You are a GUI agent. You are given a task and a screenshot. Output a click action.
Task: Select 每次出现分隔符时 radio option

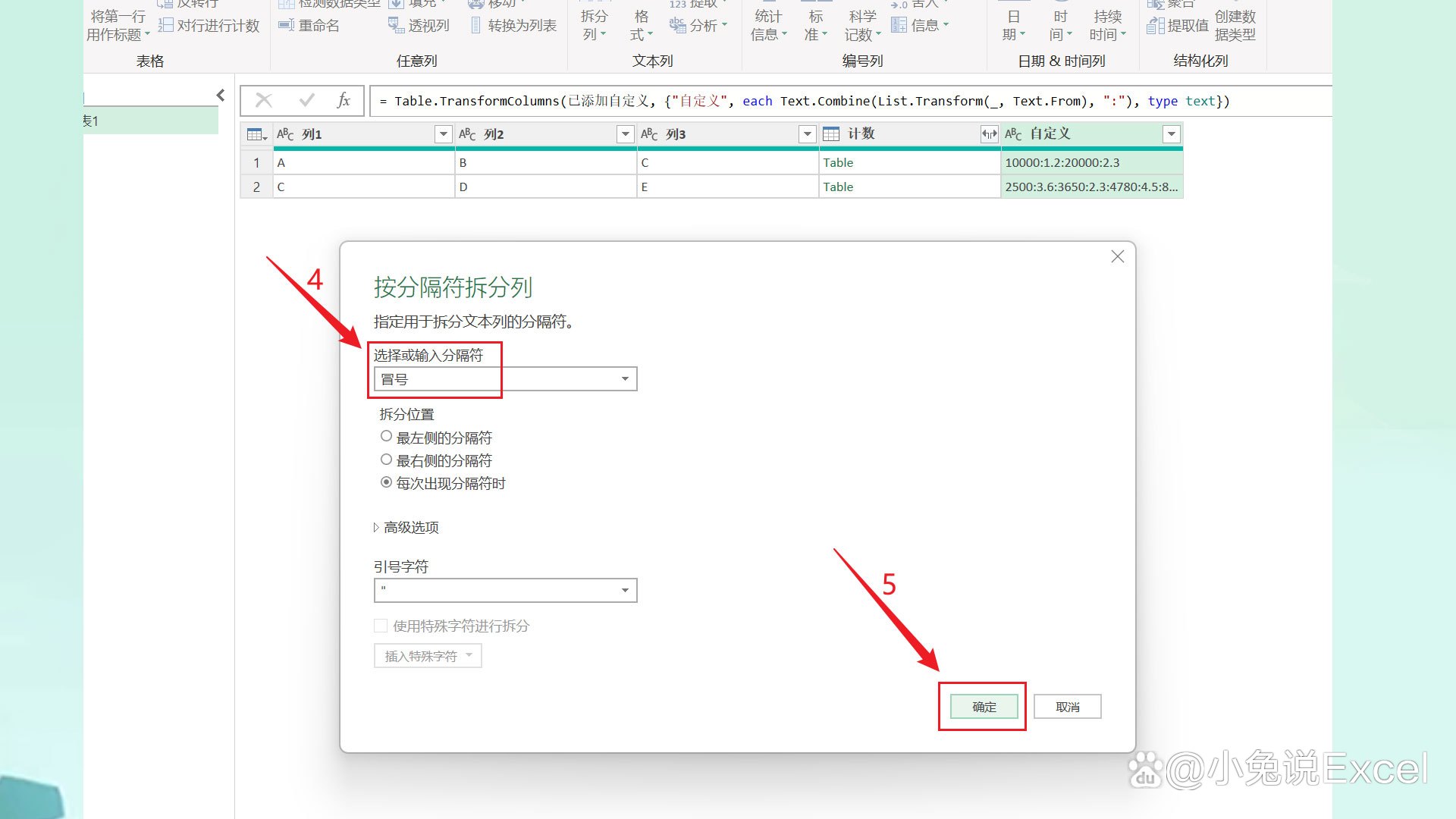[x=386, y=482]
